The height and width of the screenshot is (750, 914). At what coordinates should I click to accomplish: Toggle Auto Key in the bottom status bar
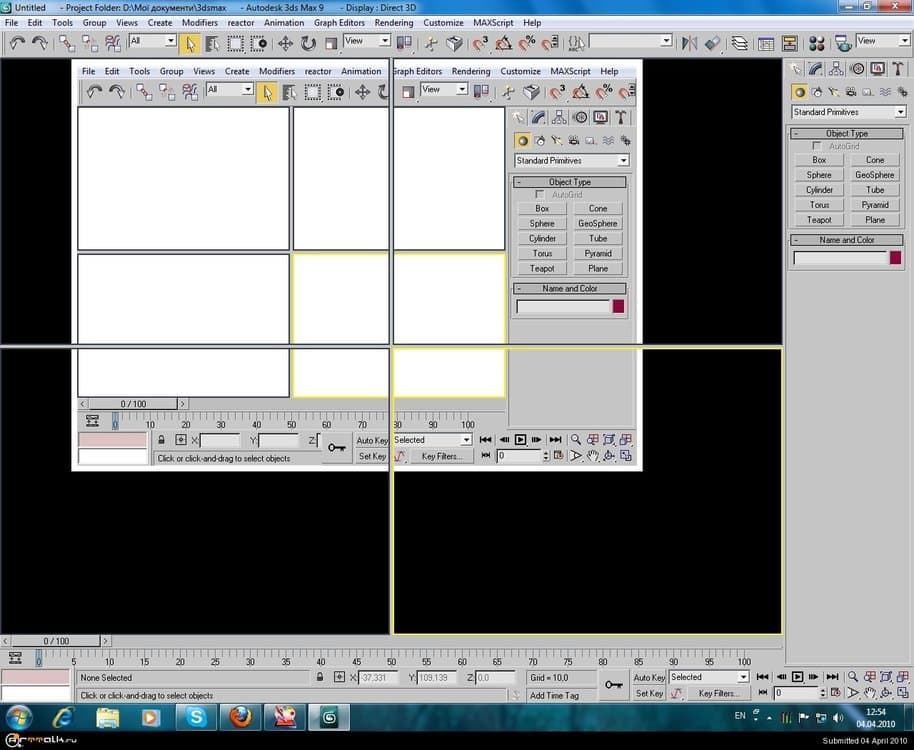tap(649, 678)
